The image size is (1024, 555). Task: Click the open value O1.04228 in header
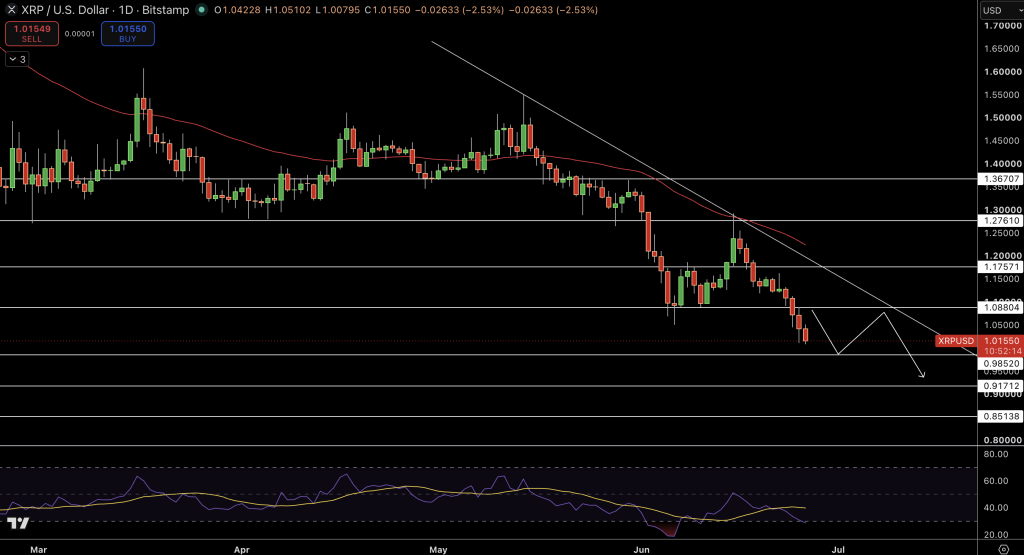(240, 10)
